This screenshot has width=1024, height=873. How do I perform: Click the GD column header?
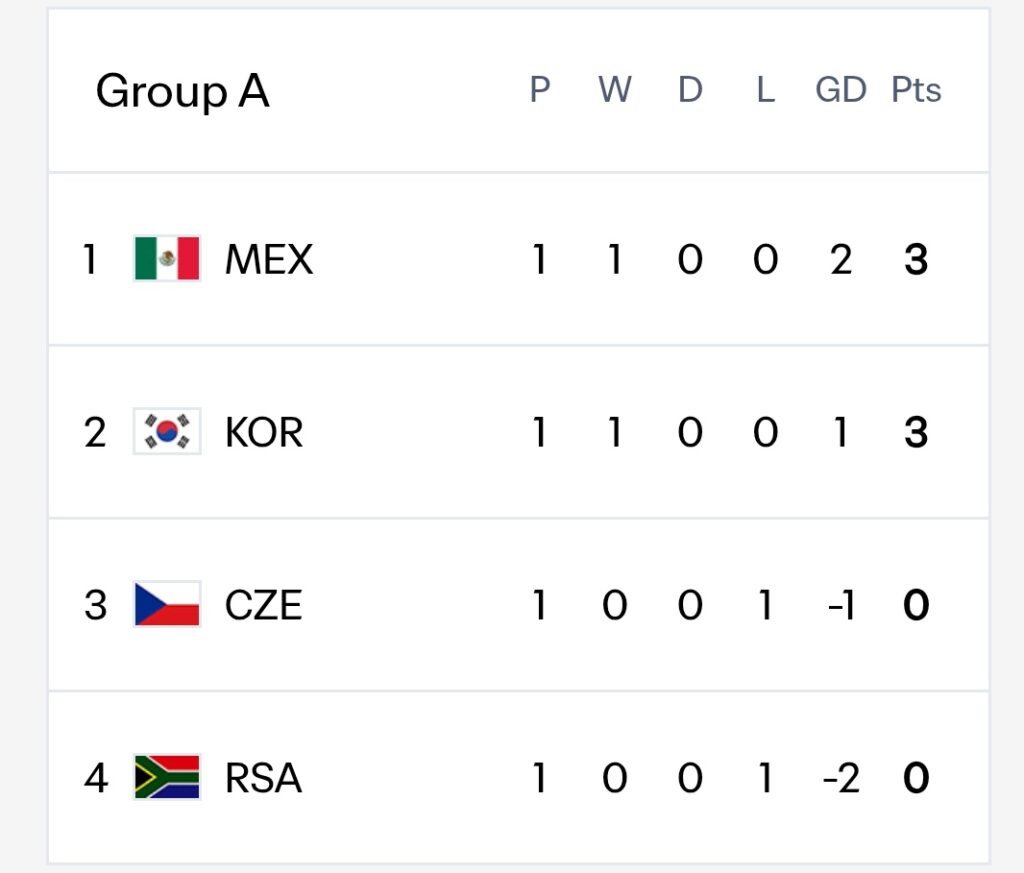pyautogui.click(x=840, y=89)
